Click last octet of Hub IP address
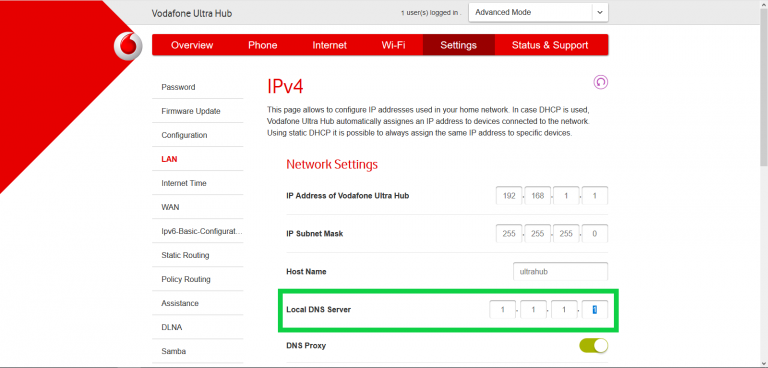The width and height of the screenshot is (768, 368). click(595, 196)
